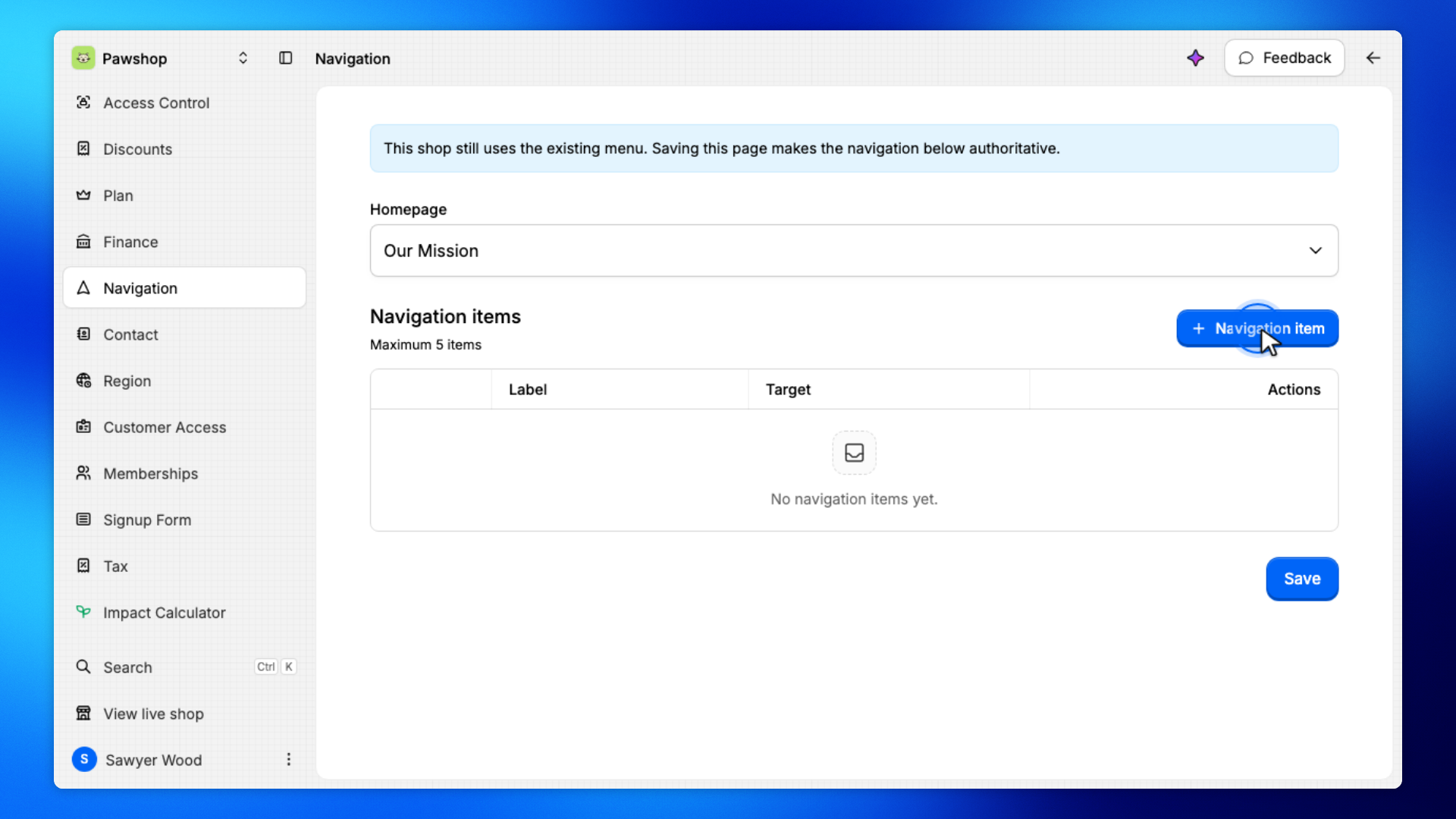1456x819 pixels.
Task: Click the Ctrl K shortcut badge
Action: click(x=275, y=667)
